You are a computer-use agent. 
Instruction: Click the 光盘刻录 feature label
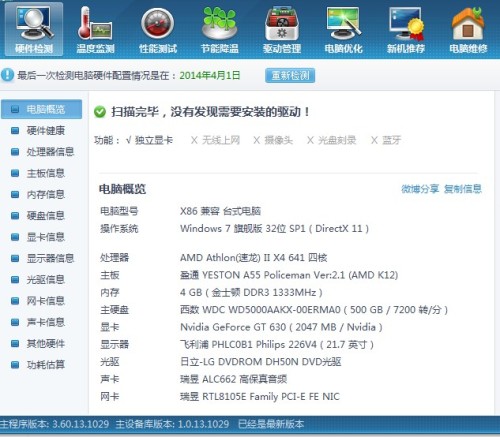pyautogui.click(x=337, y=140)
